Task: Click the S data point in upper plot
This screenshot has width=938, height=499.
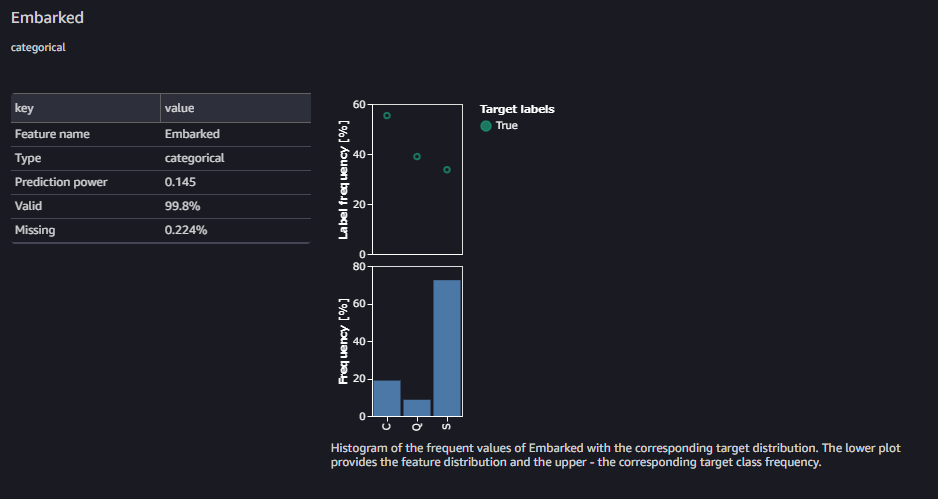Action: [447, 170]
